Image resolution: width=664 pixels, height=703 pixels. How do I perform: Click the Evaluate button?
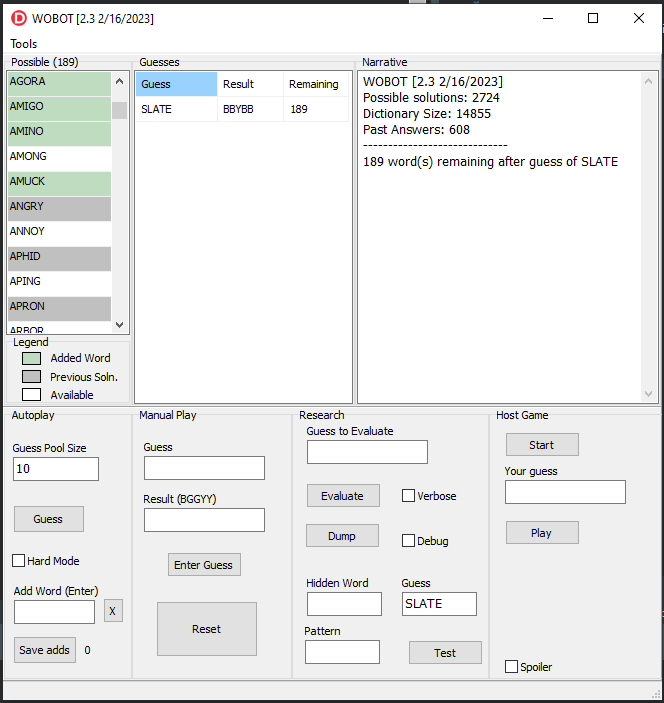coord(343,496)
